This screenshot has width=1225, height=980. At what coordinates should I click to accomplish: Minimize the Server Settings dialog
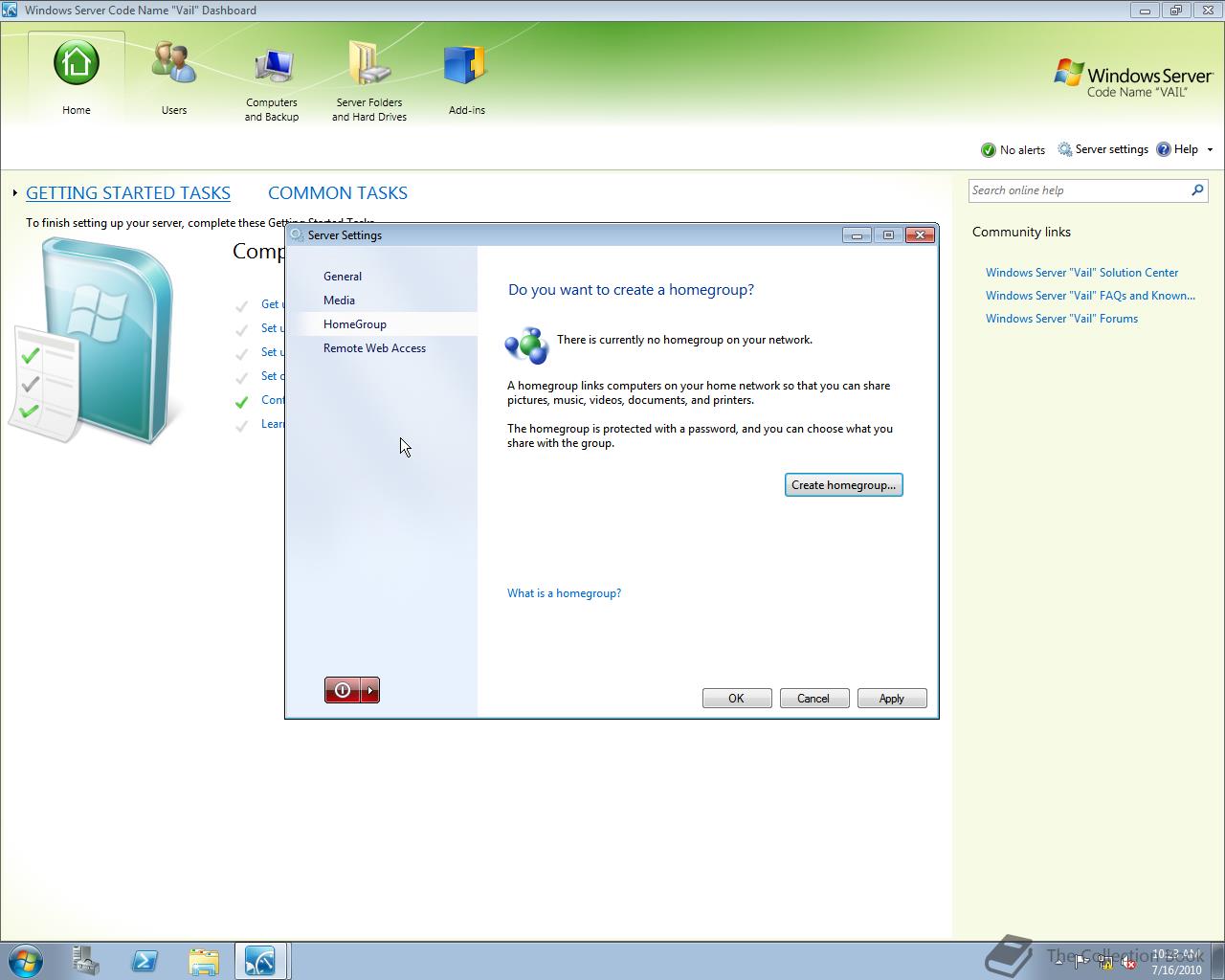857,234
